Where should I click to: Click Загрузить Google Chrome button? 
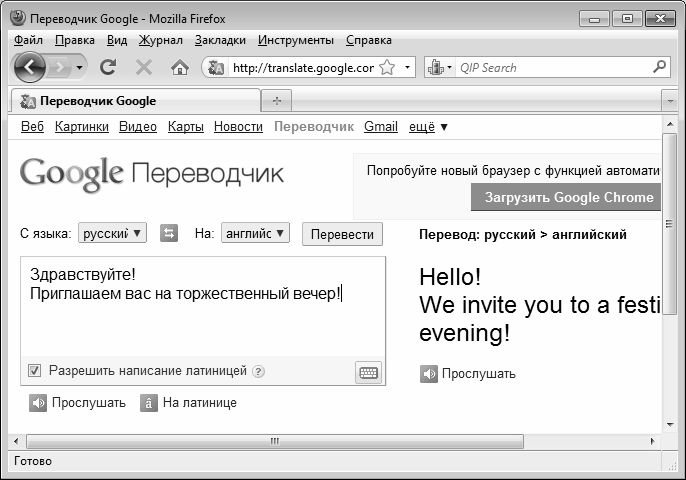coord(566,197)
